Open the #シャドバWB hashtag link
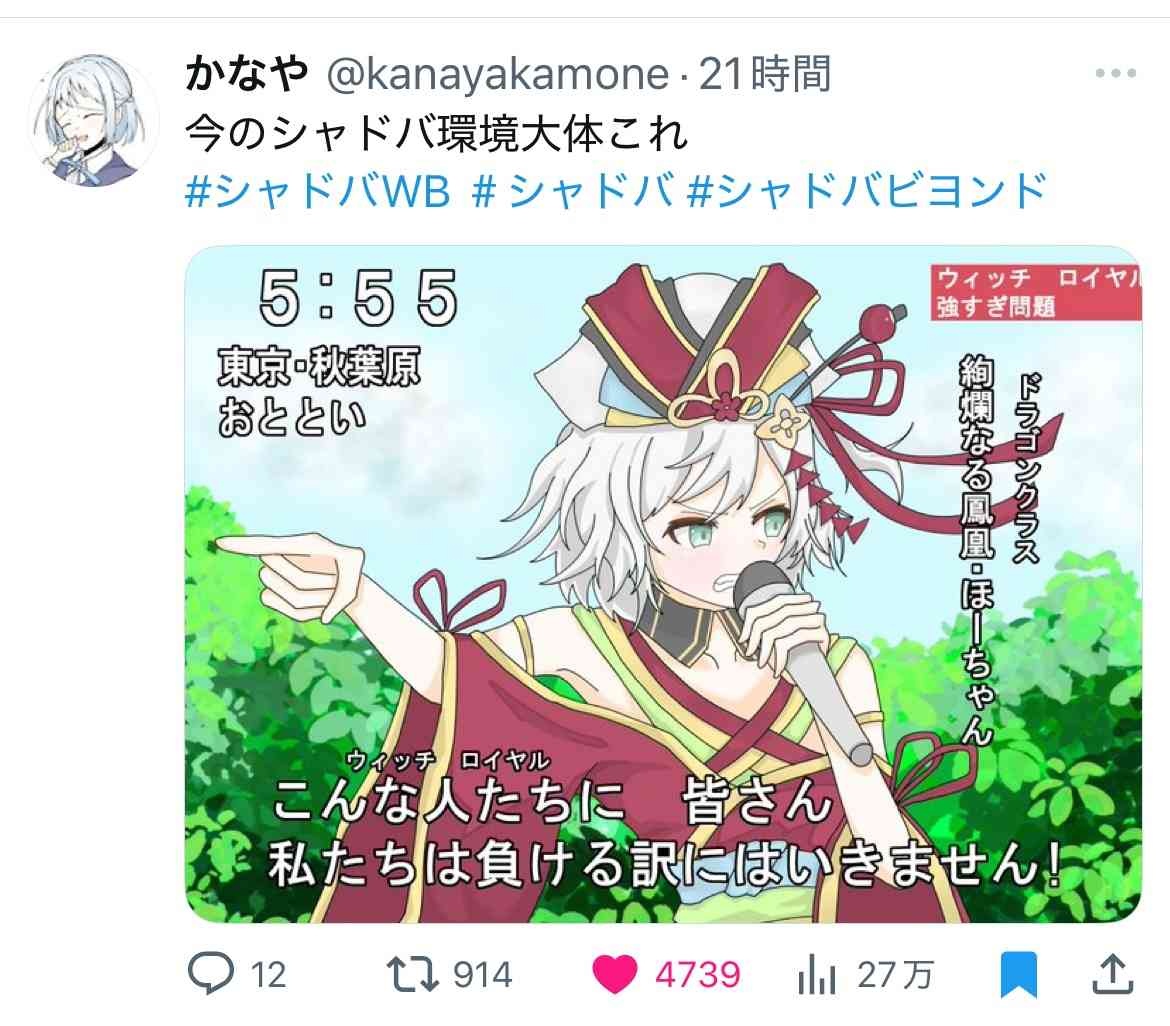This screenshot has height=1026, width=1170. click(318, 190)
